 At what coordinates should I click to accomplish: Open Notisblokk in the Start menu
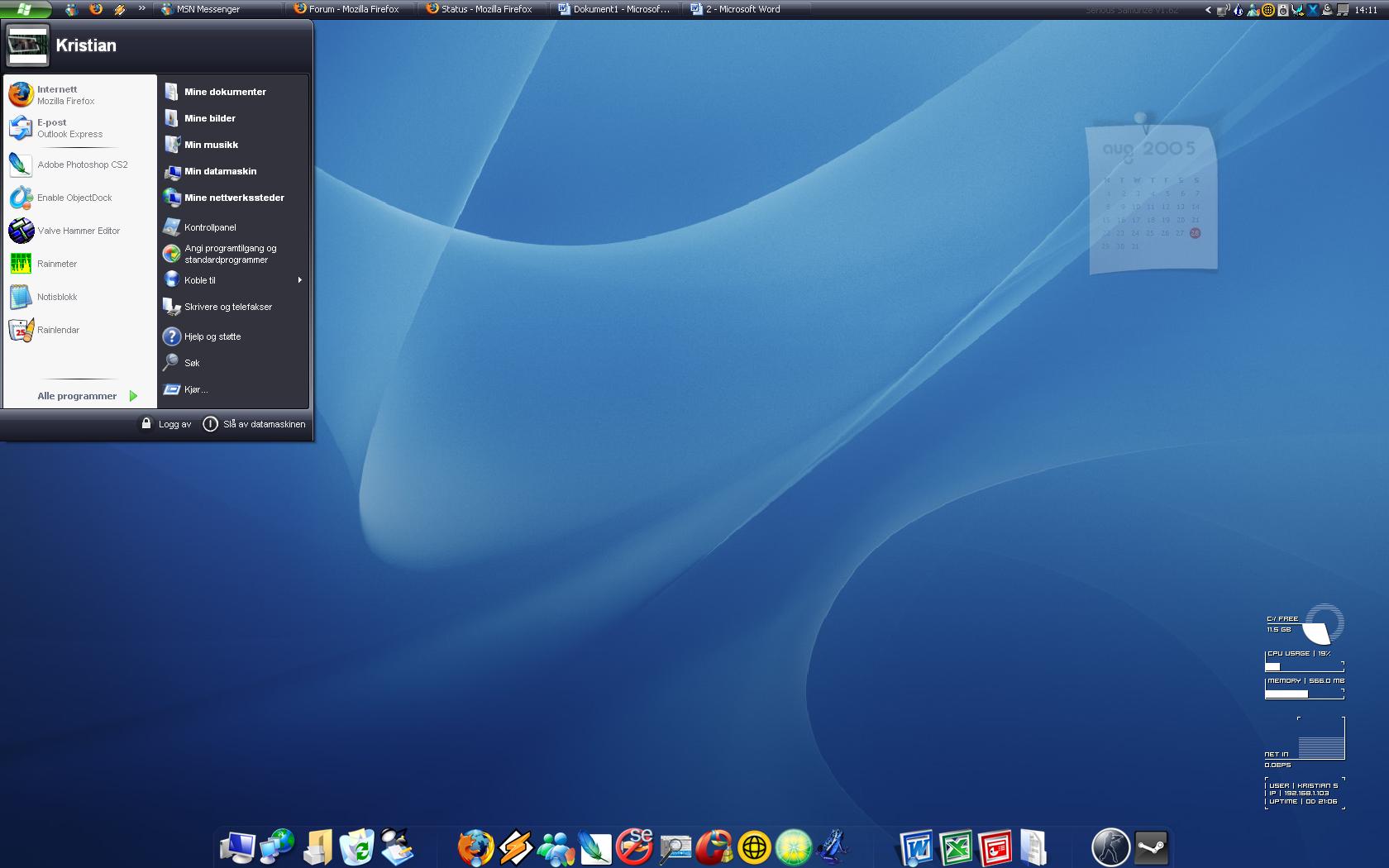[80, 297]
